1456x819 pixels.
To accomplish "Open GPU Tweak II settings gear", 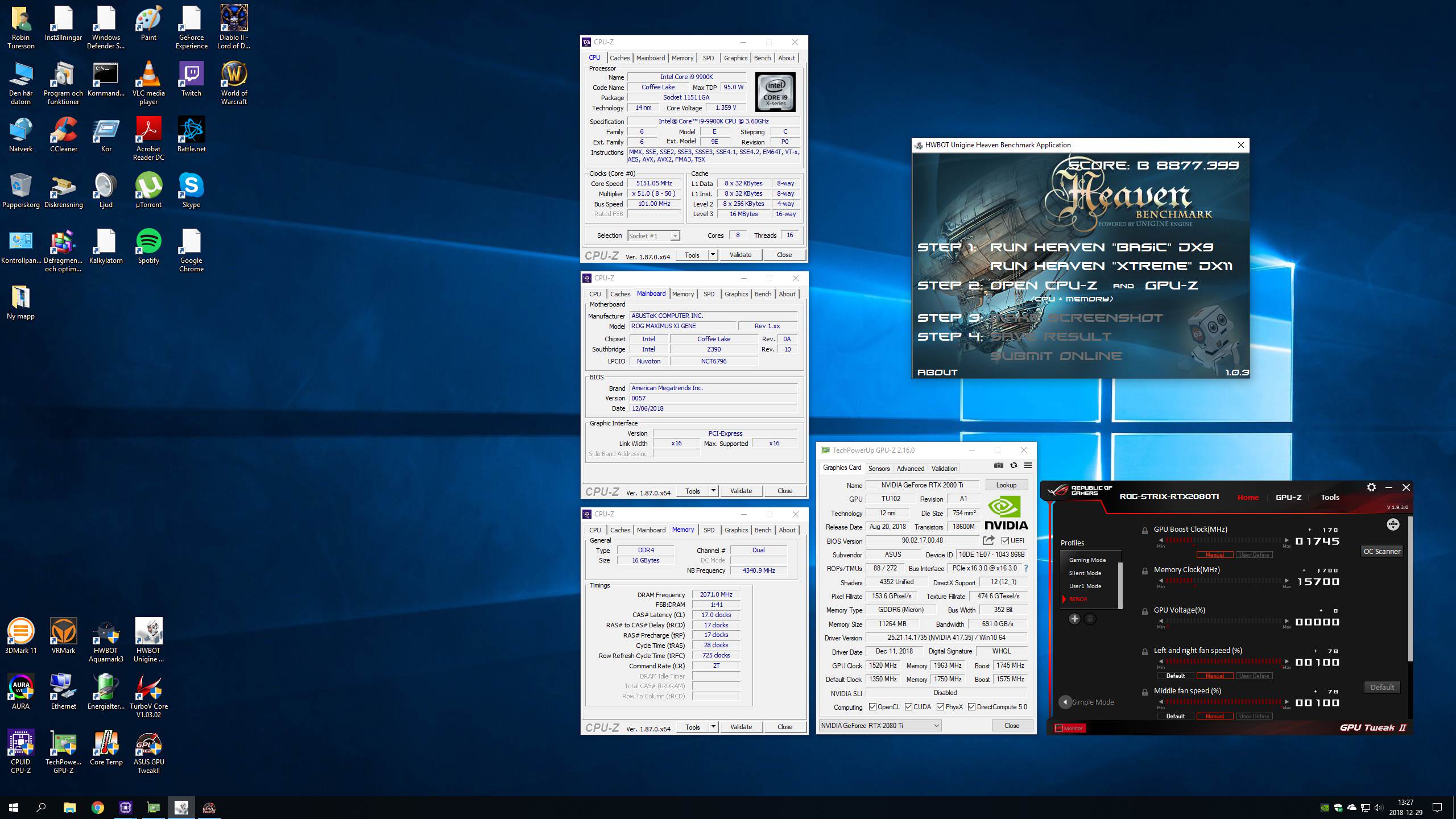I will click(x=1371, y=487).
